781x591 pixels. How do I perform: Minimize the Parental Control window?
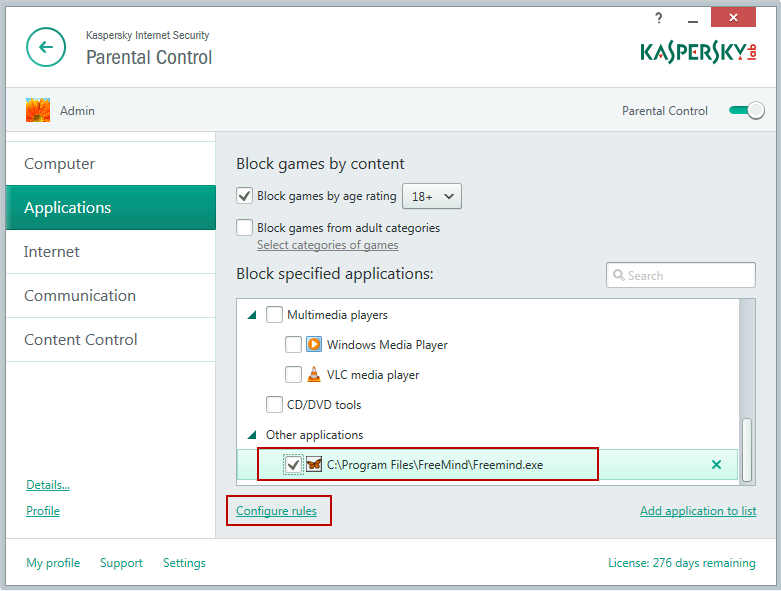(x=692, y=20)
